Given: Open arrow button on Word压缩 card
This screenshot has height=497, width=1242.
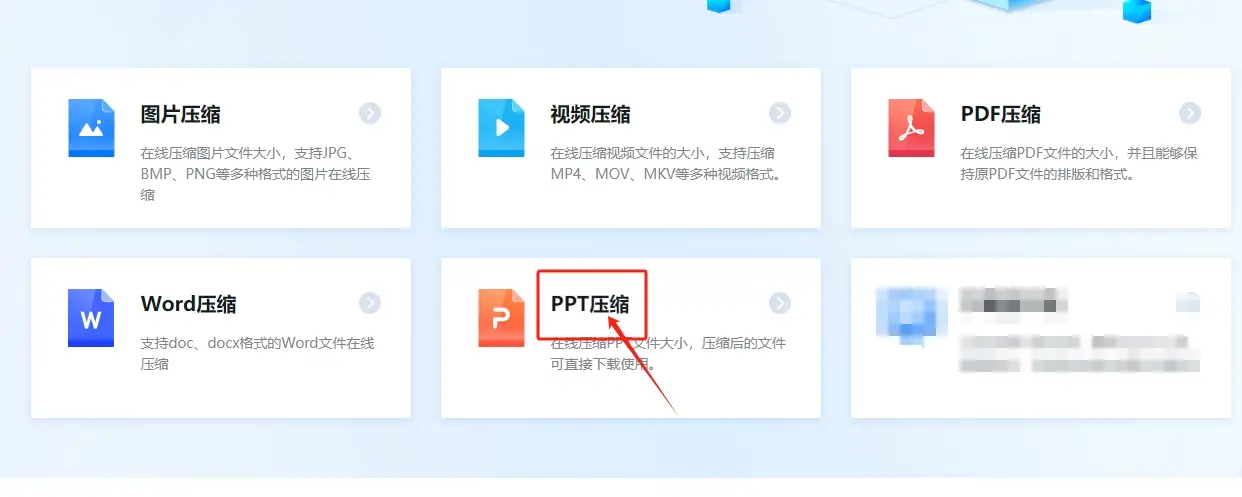Looking at the screenshot, I should click(x=370, y=303).
